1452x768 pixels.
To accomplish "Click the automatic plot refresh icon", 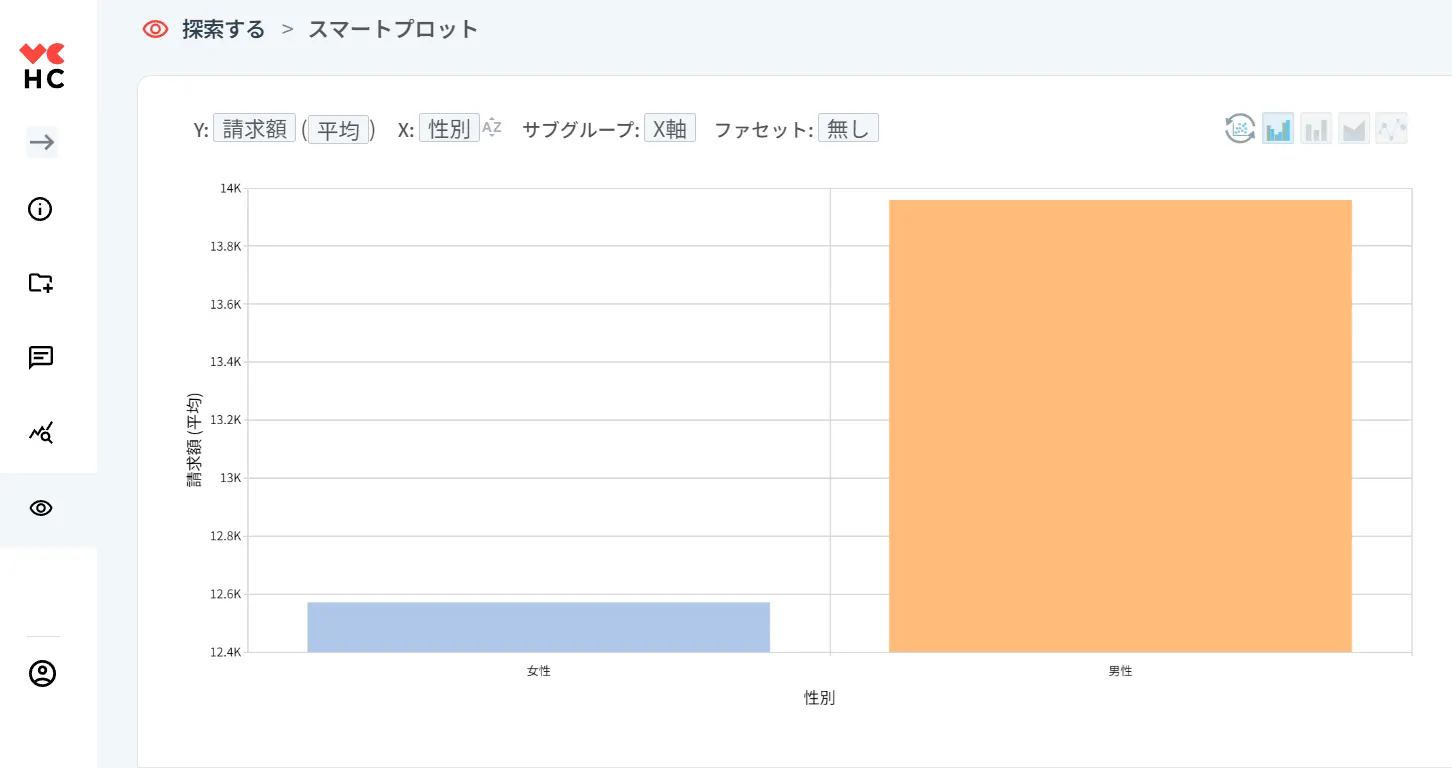I will 1240,128.
